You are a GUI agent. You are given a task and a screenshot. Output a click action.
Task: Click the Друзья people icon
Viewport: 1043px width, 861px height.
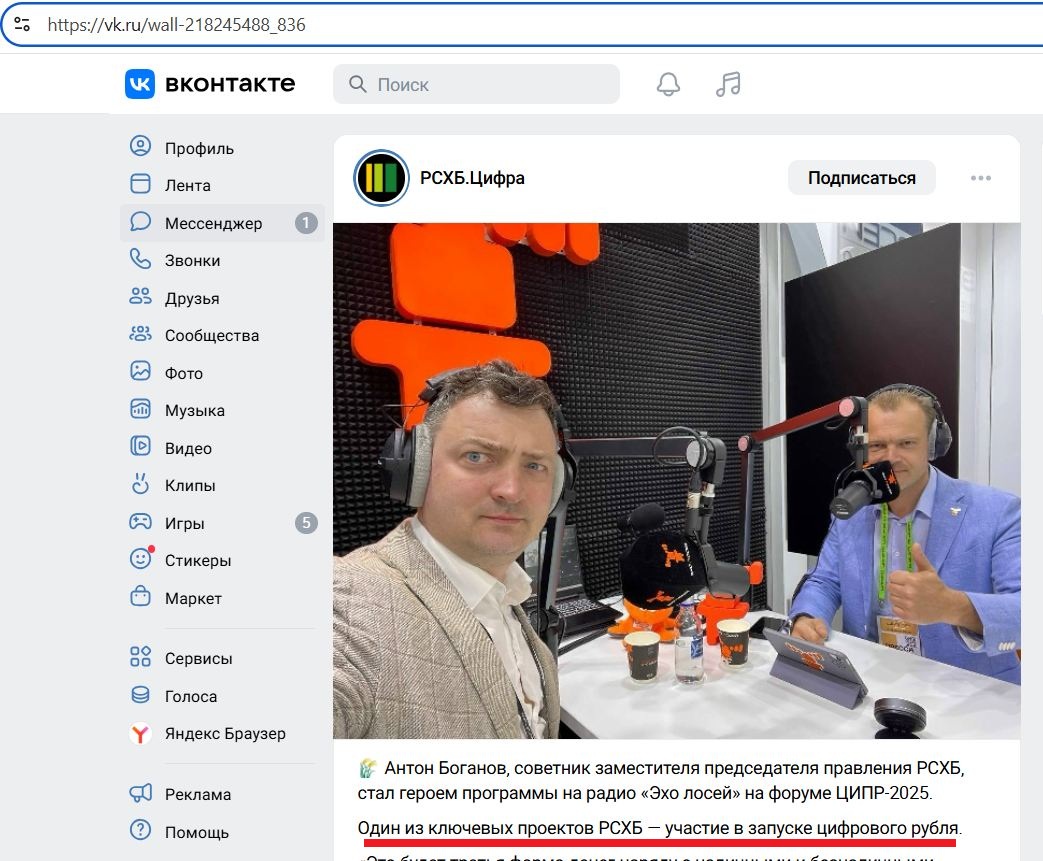[x=140, y=296]
